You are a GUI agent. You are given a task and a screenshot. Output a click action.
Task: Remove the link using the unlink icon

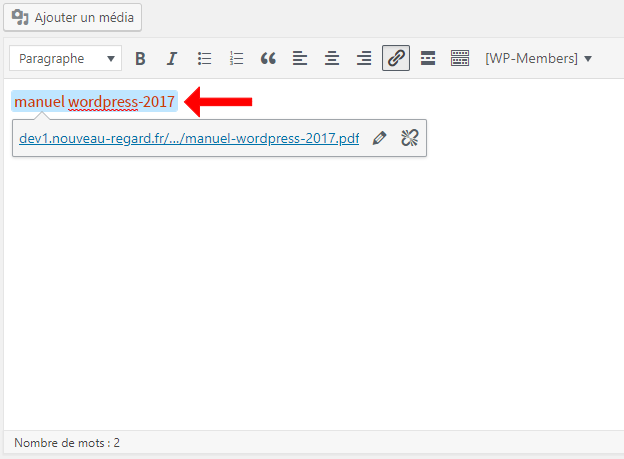pos(409,138)
